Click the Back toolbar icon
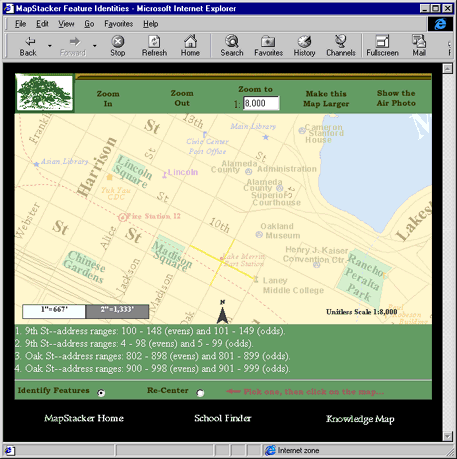The height and width of the screenshot is (459, 457). click(x=29, y=42)
